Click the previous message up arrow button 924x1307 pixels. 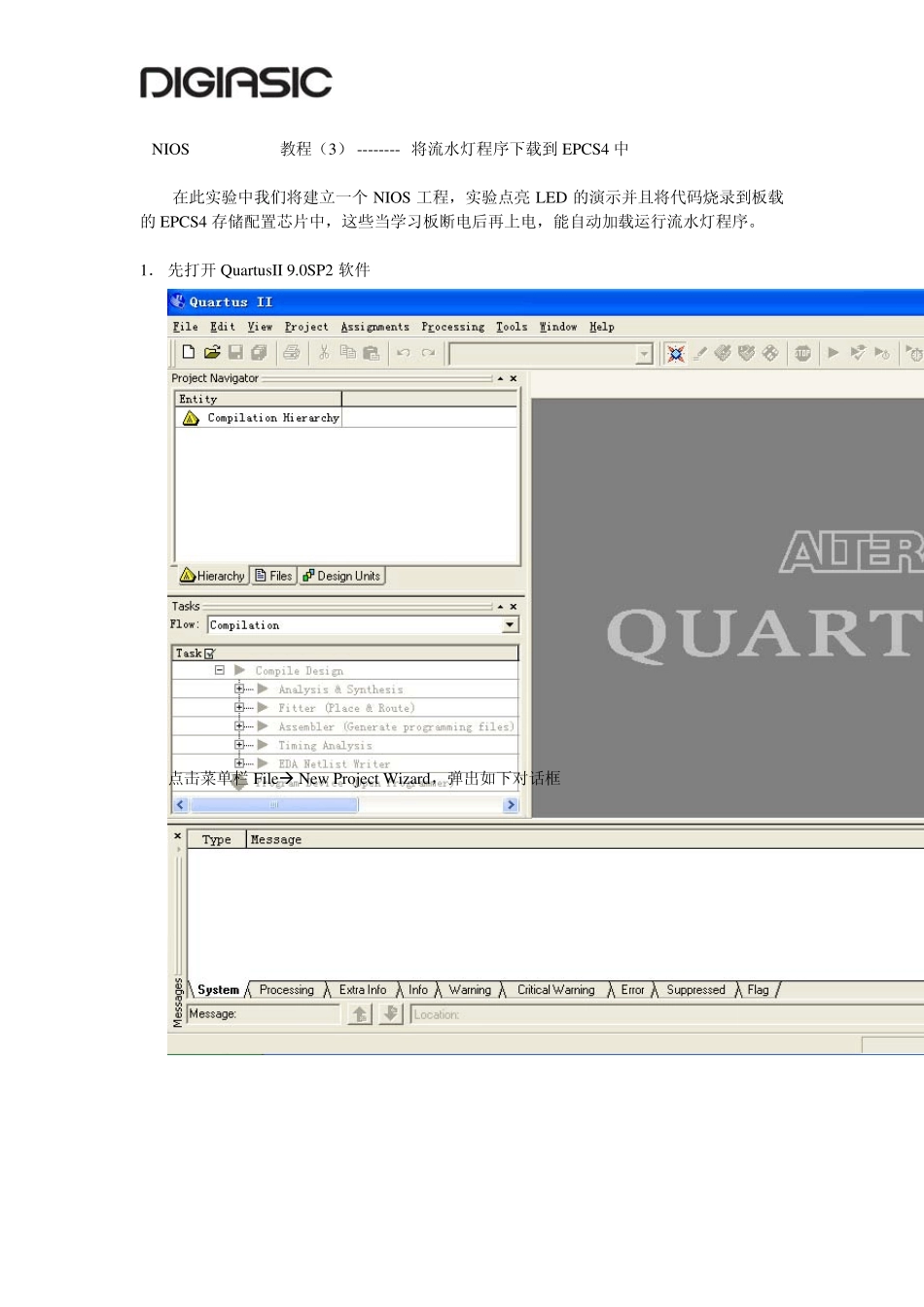tap(360, 1014)
